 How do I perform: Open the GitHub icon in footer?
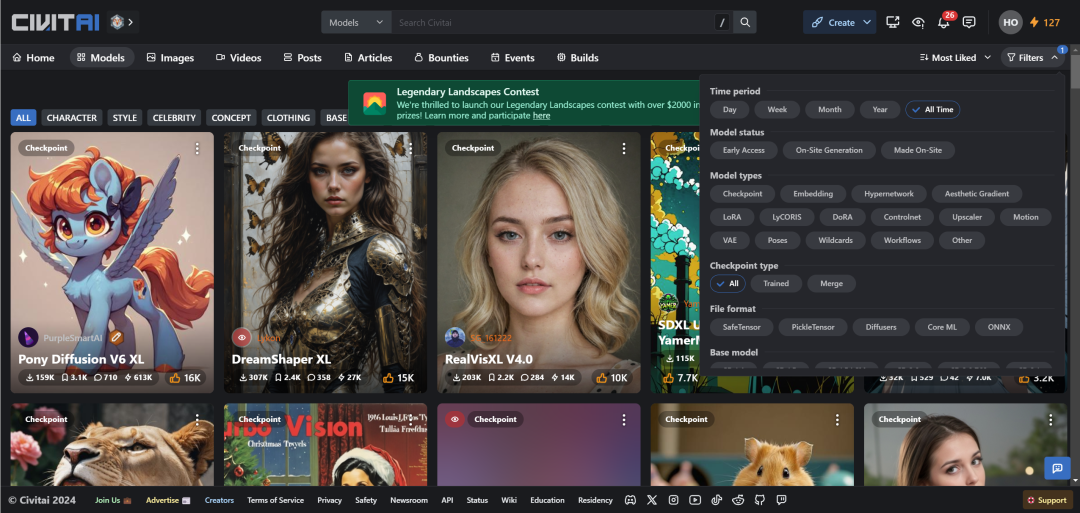pyautogui.click(x=760, y=500)
